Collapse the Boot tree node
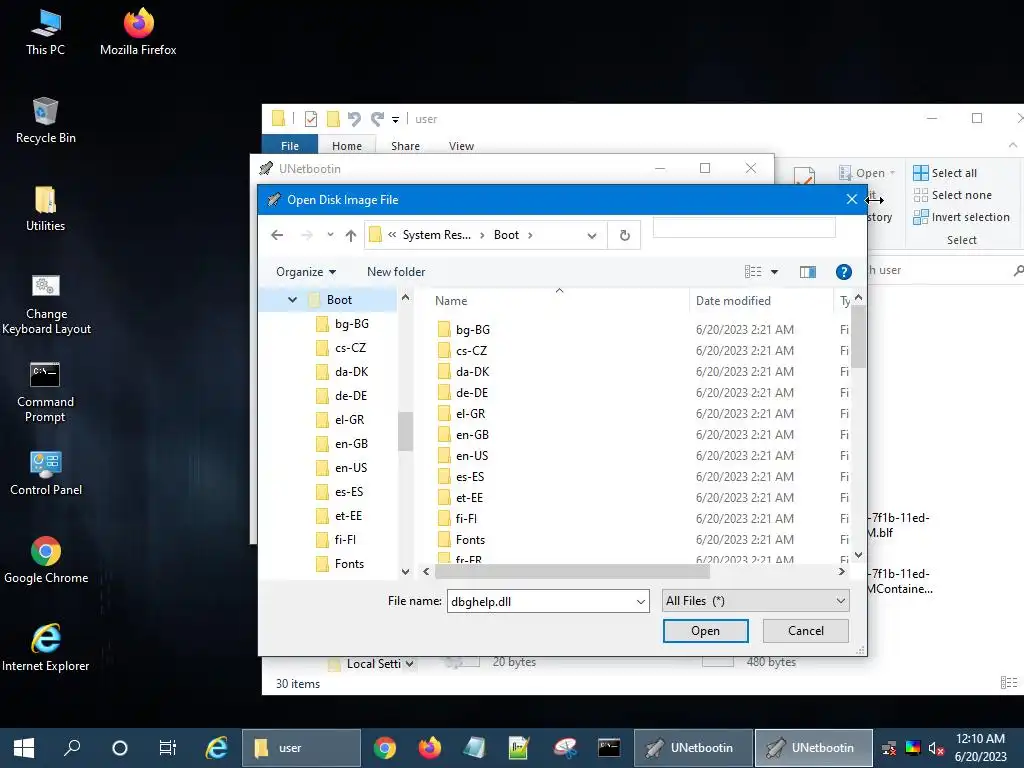The height and width of the screenshot is (768, 1024). click(292, 300)
